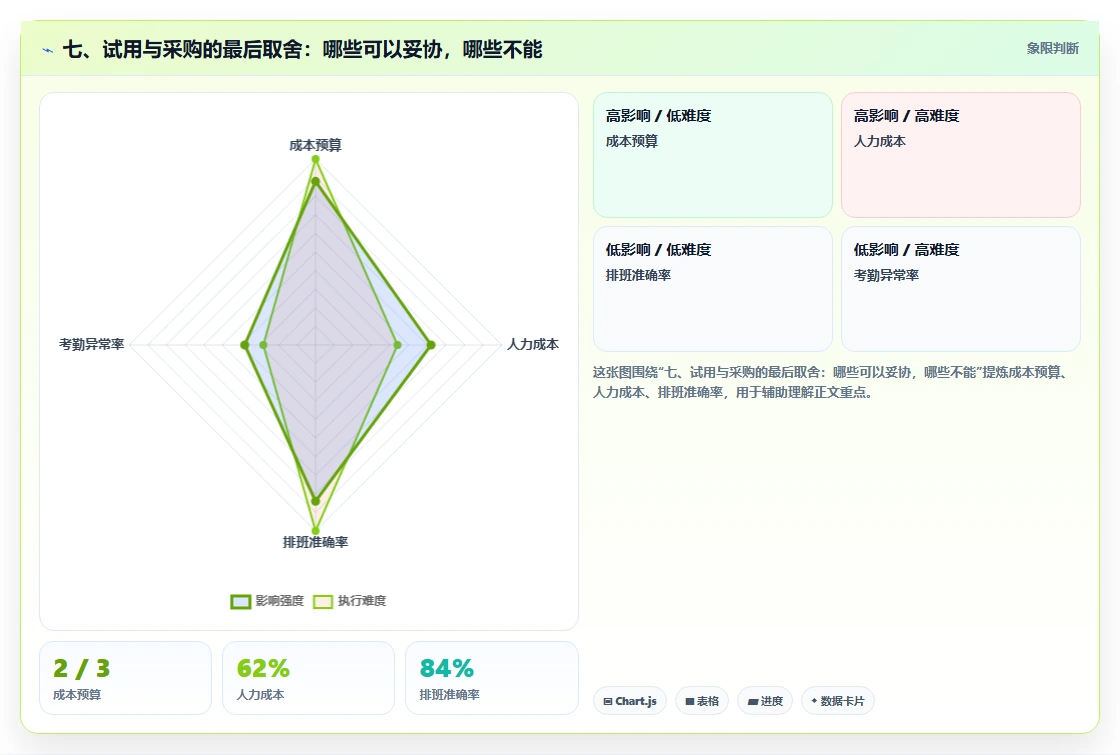Image resolution: width=1120 pixels, height=755 pixels.
Task: Click the 考勤异常率 radar axis label
Action: [x=91, y=344]
